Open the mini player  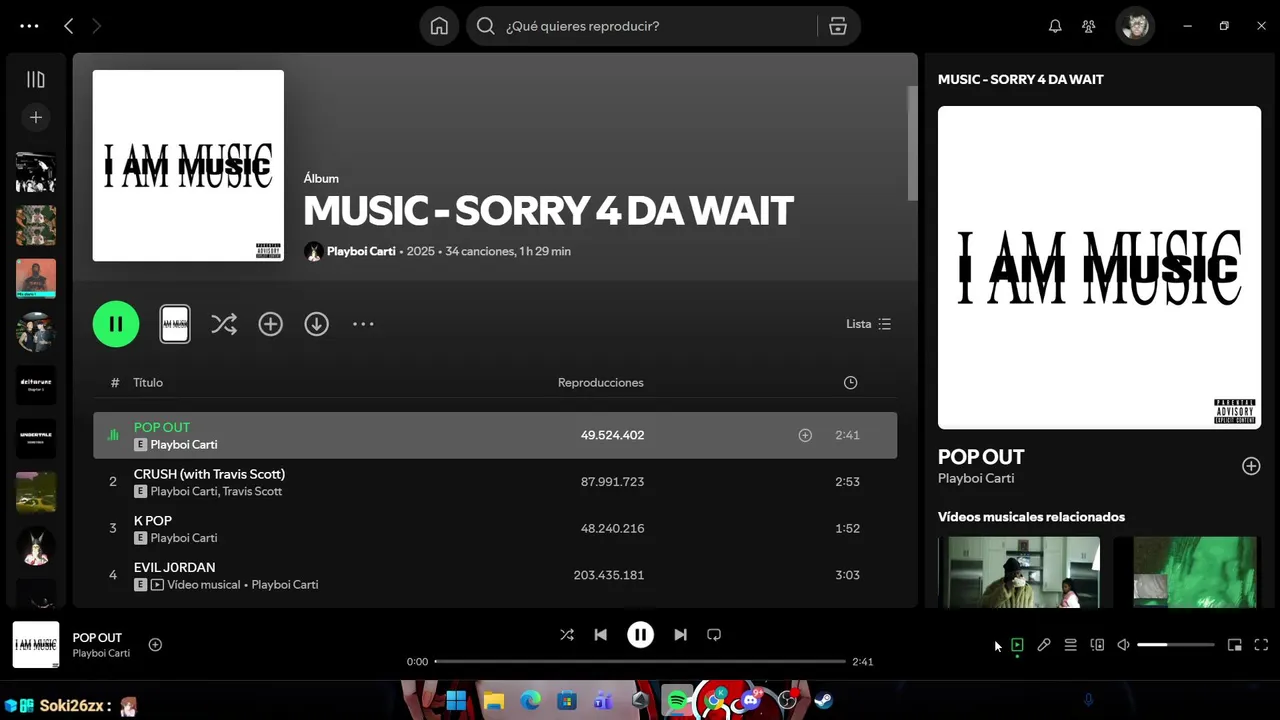pyautogui.click(x=1235, y=645)
